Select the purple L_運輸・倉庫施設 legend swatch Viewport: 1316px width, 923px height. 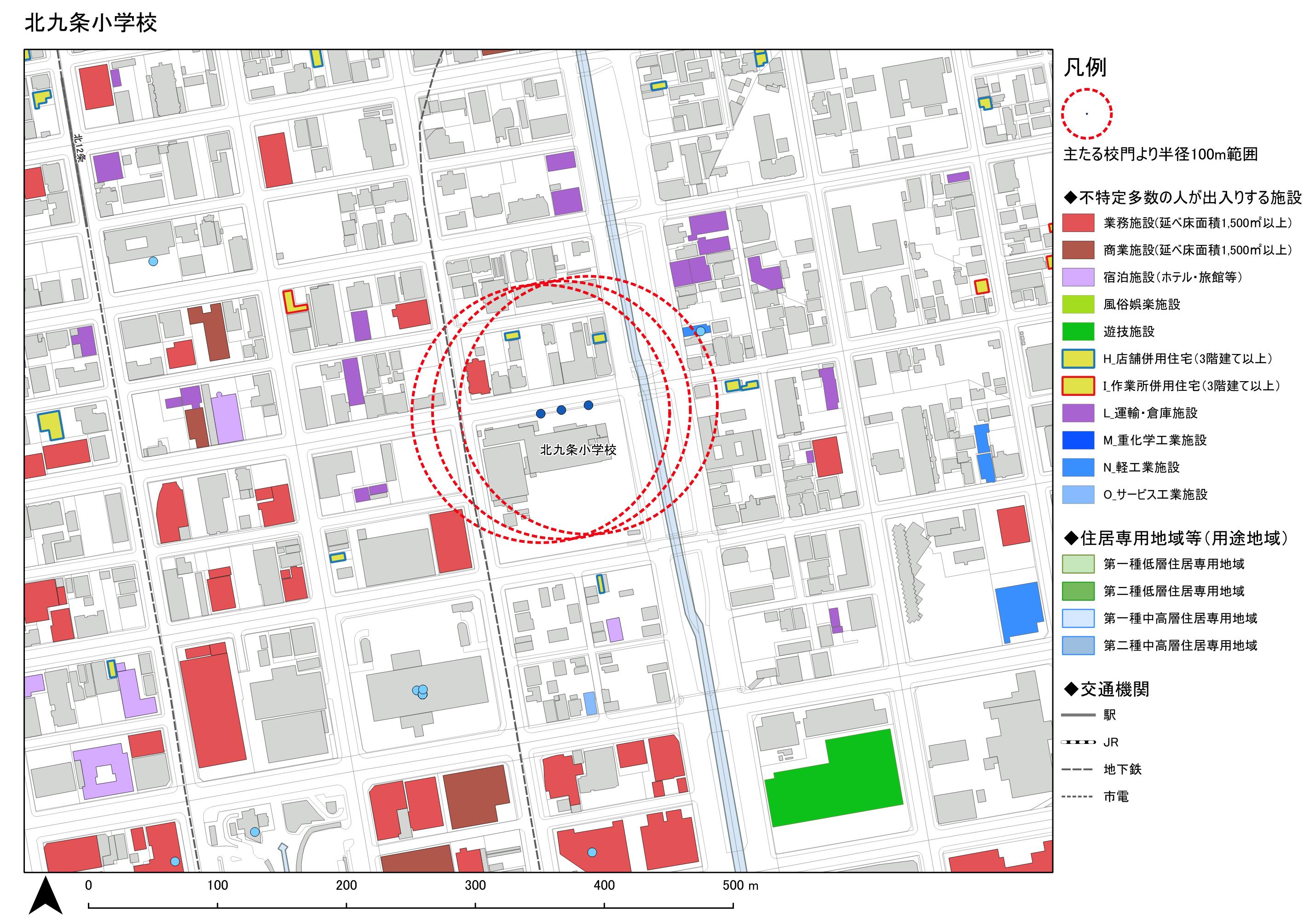pyautogui.click(x=1078, y=413)
